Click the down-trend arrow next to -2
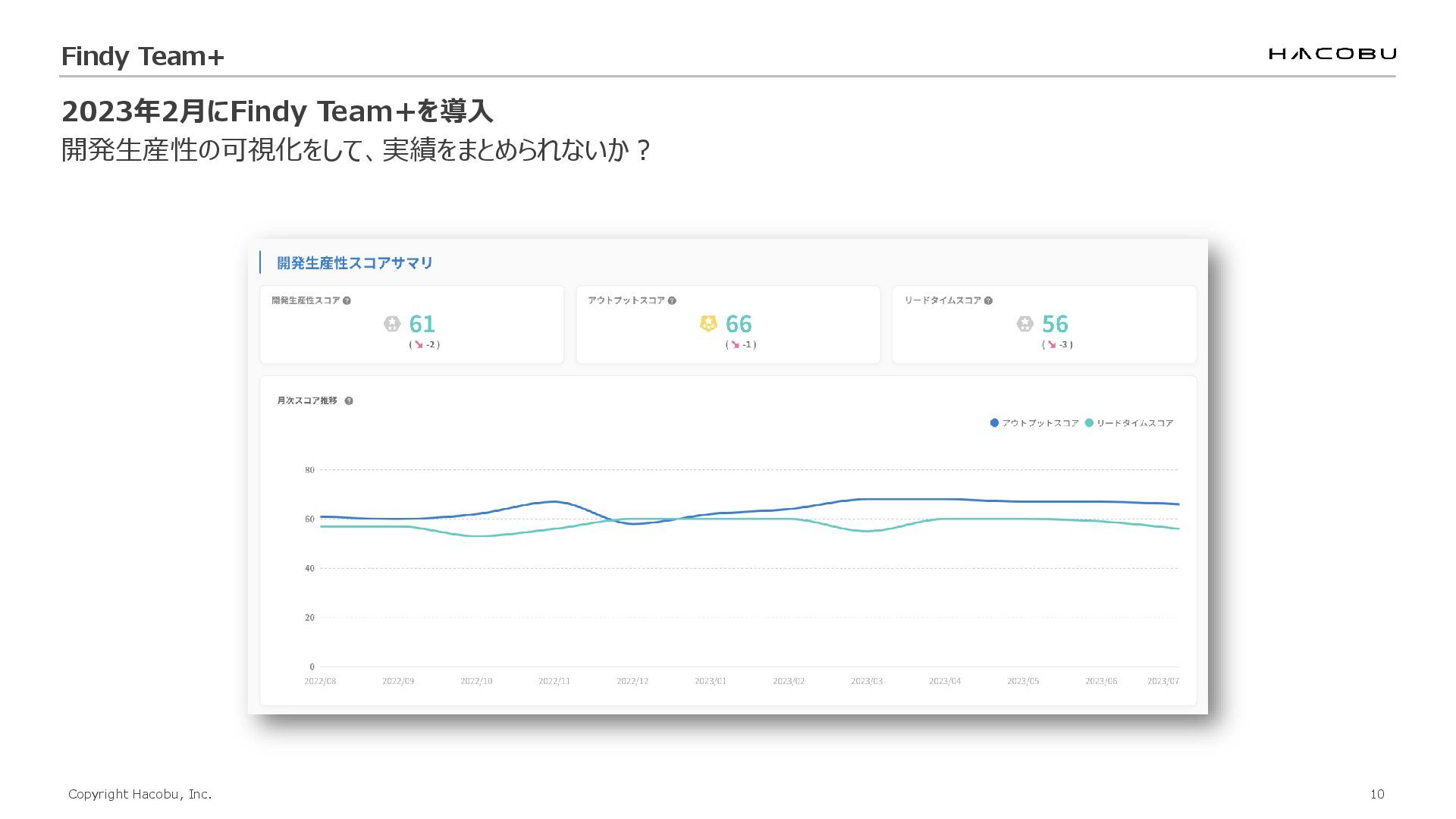The width and height of the screenshot is (1456, 819). 418,344
